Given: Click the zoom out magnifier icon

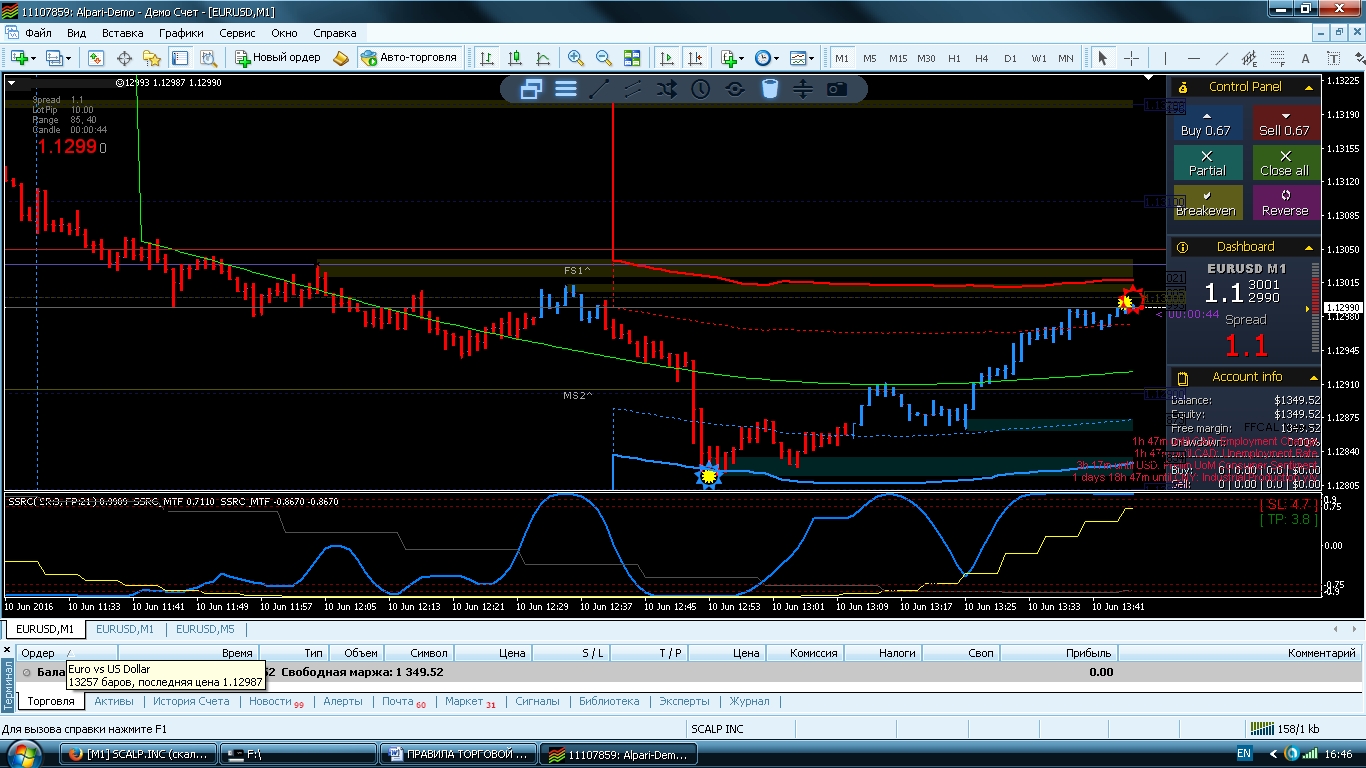Looking at the screenshot, I should [x=604, y=58].
